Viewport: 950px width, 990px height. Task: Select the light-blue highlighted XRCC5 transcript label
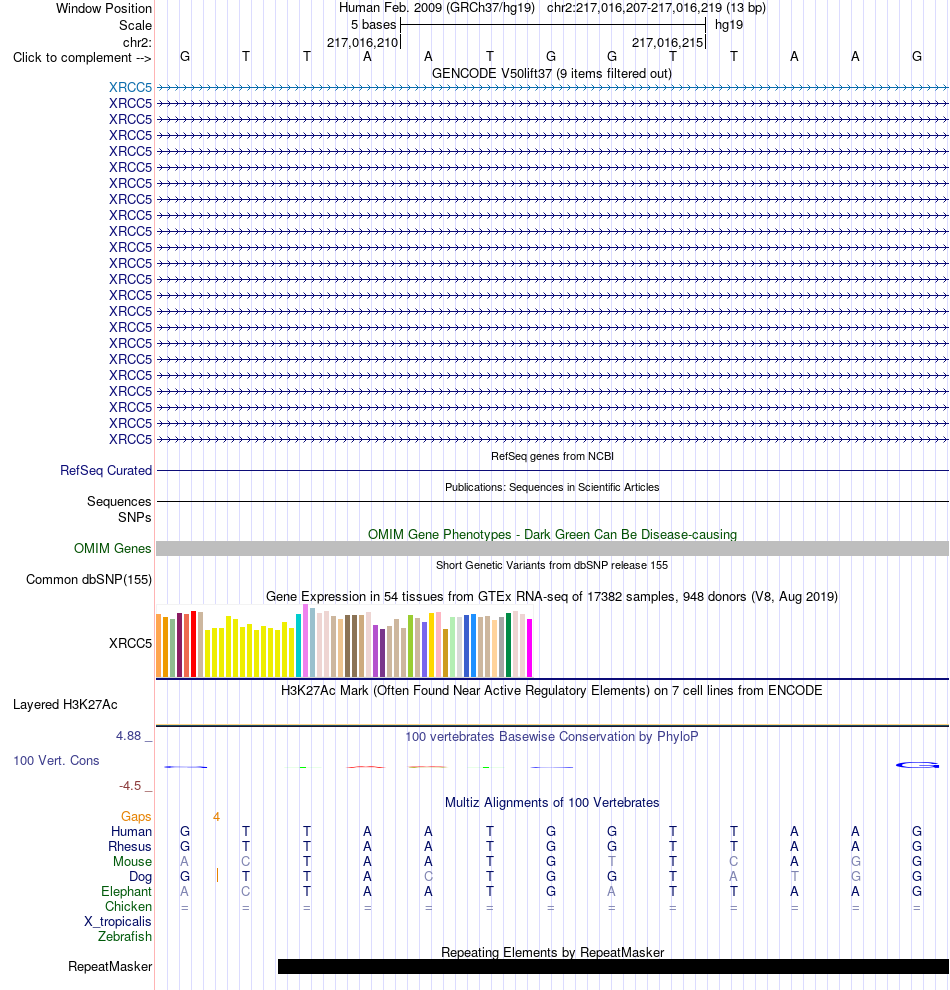[130, 87]
